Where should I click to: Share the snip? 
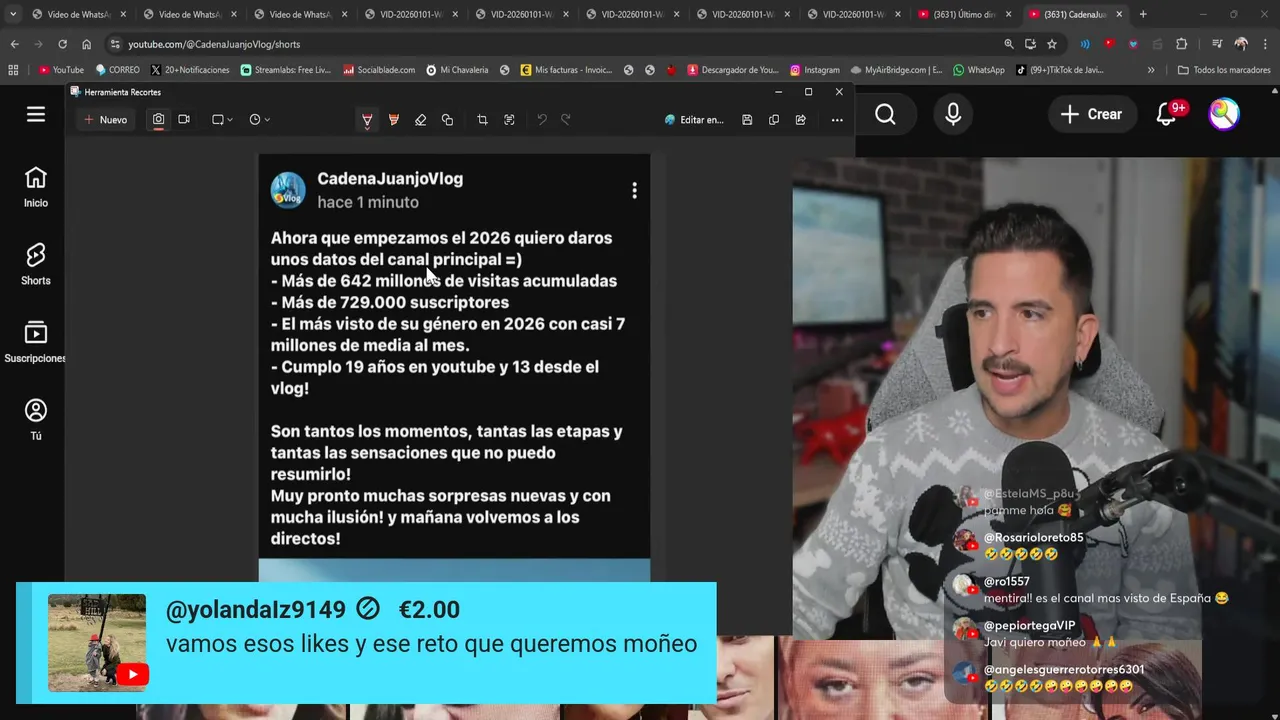tap(801, 119)
